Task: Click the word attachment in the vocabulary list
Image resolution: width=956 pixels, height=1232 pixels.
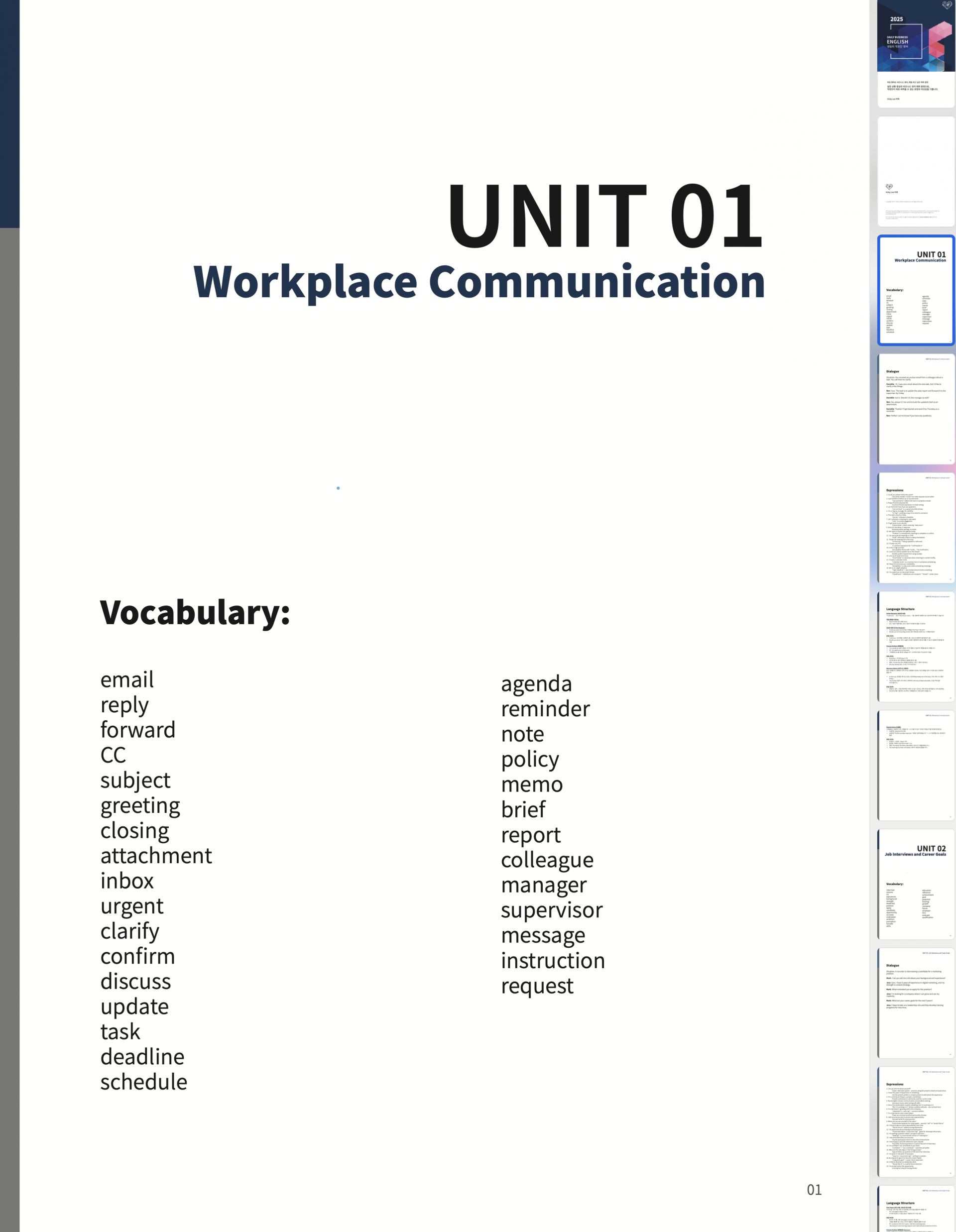Action: pyautogui.click(x=156, y=856)
